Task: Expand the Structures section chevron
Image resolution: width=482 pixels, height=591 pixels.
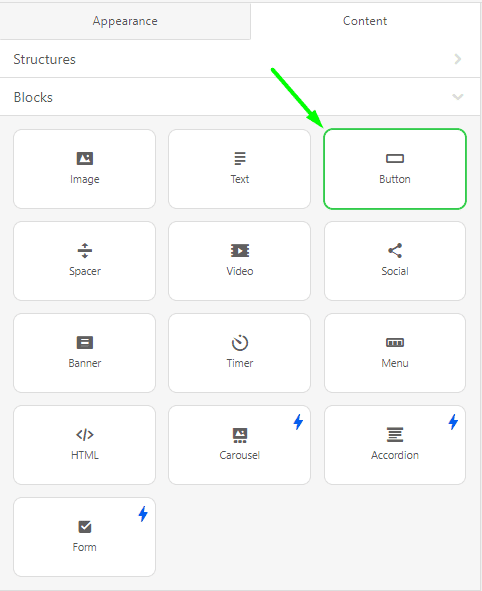Action: coord(458,59)
